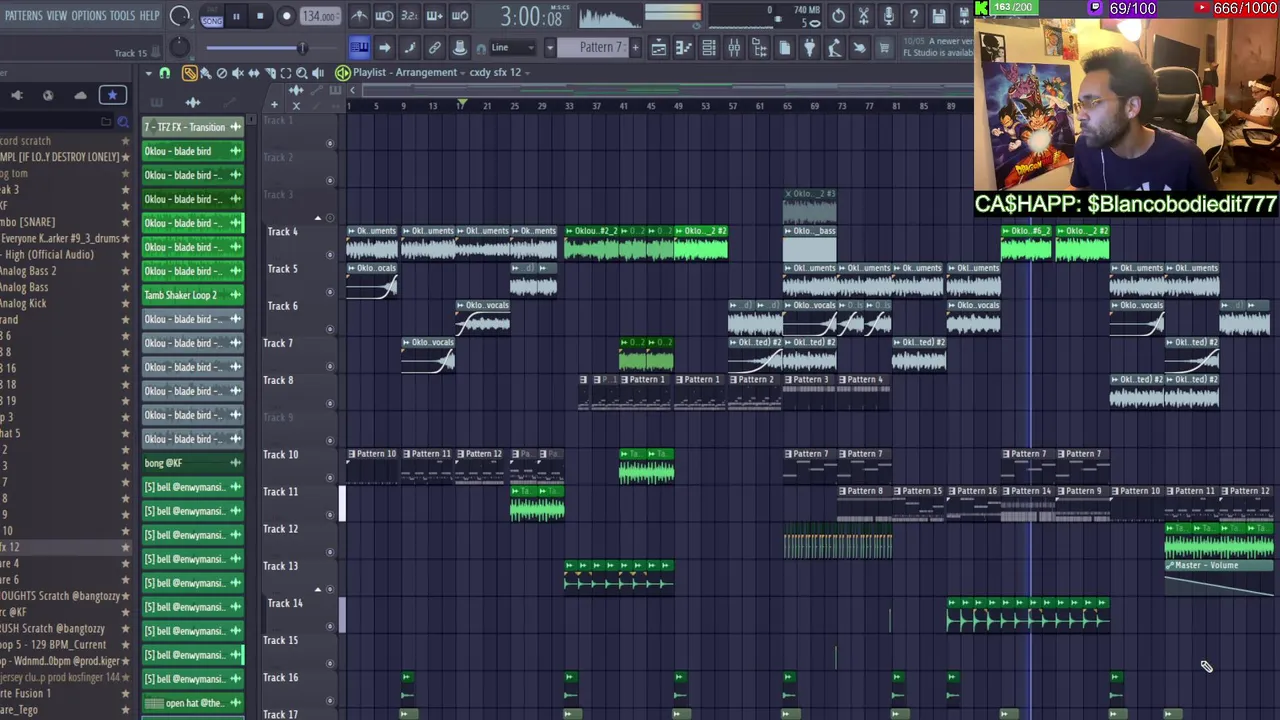Open the HELP menu
Screen dimensions: 1280x720
click(149, 16)
